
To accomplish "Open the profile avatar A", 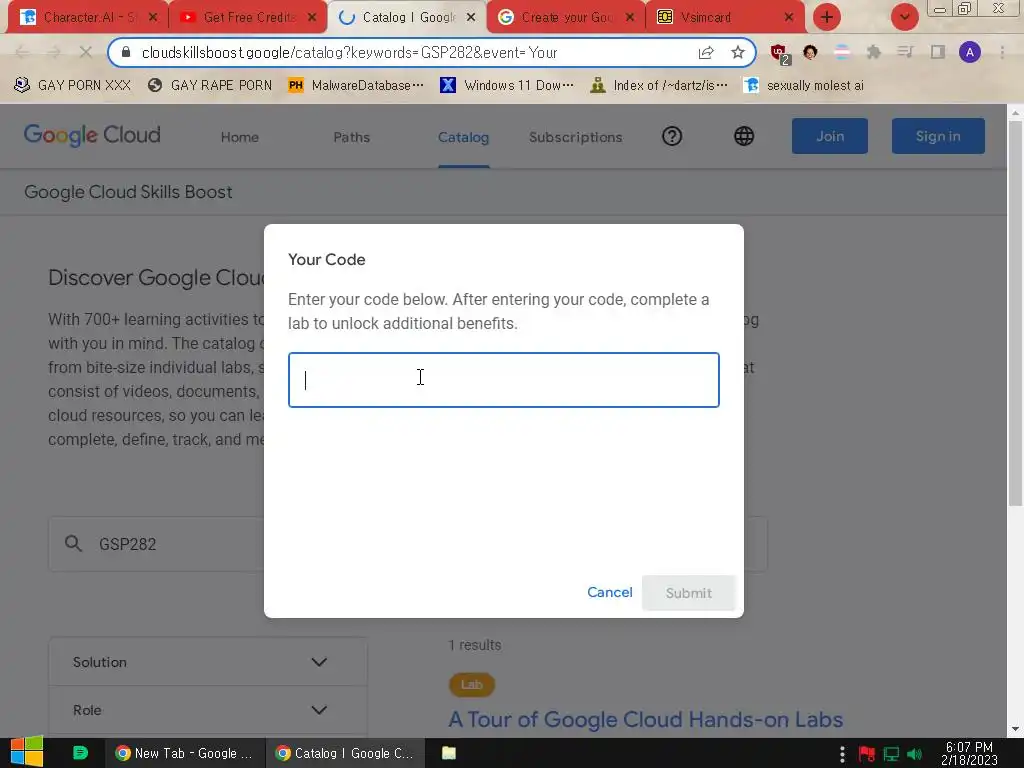I will (x=970, y=52).
